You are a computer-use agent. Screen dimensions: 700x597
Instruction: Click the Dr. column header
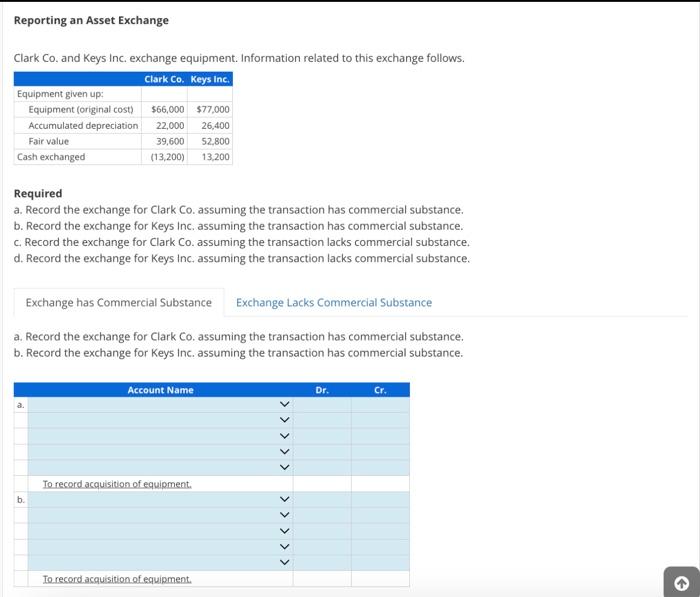tap(322, 390)
